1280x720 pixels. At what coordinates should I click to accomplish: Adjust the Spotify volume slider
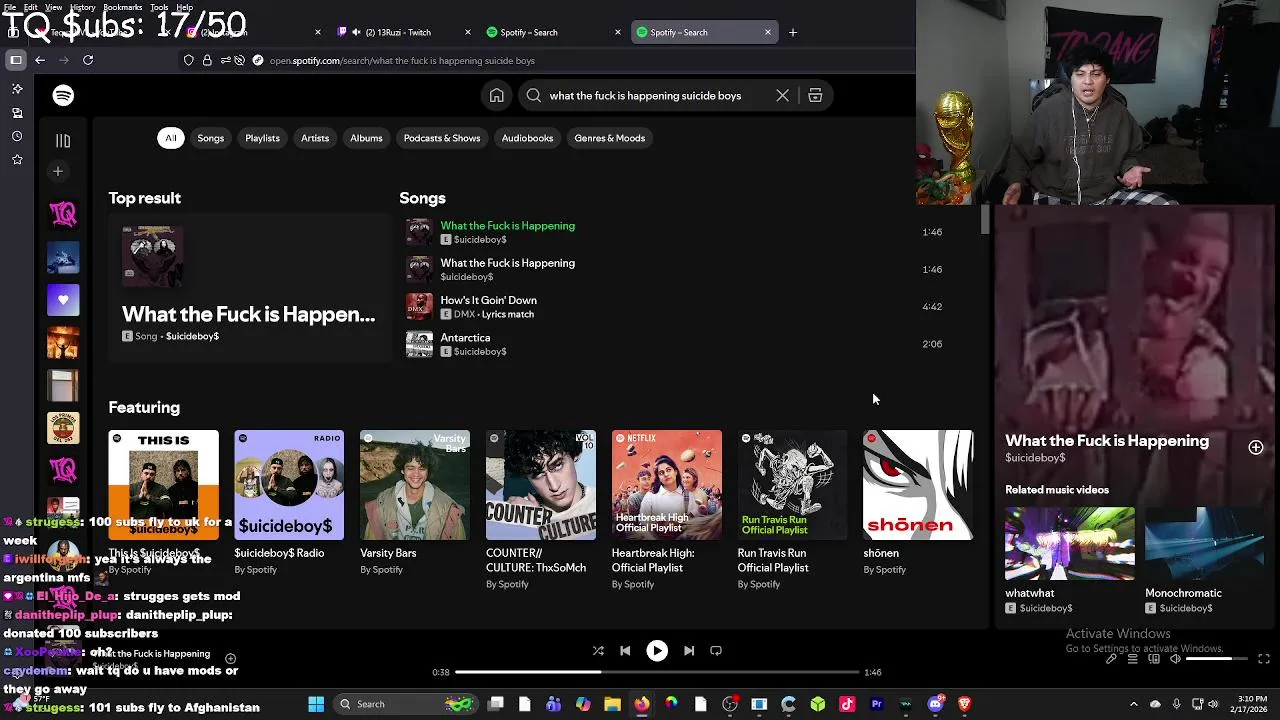1217,659
